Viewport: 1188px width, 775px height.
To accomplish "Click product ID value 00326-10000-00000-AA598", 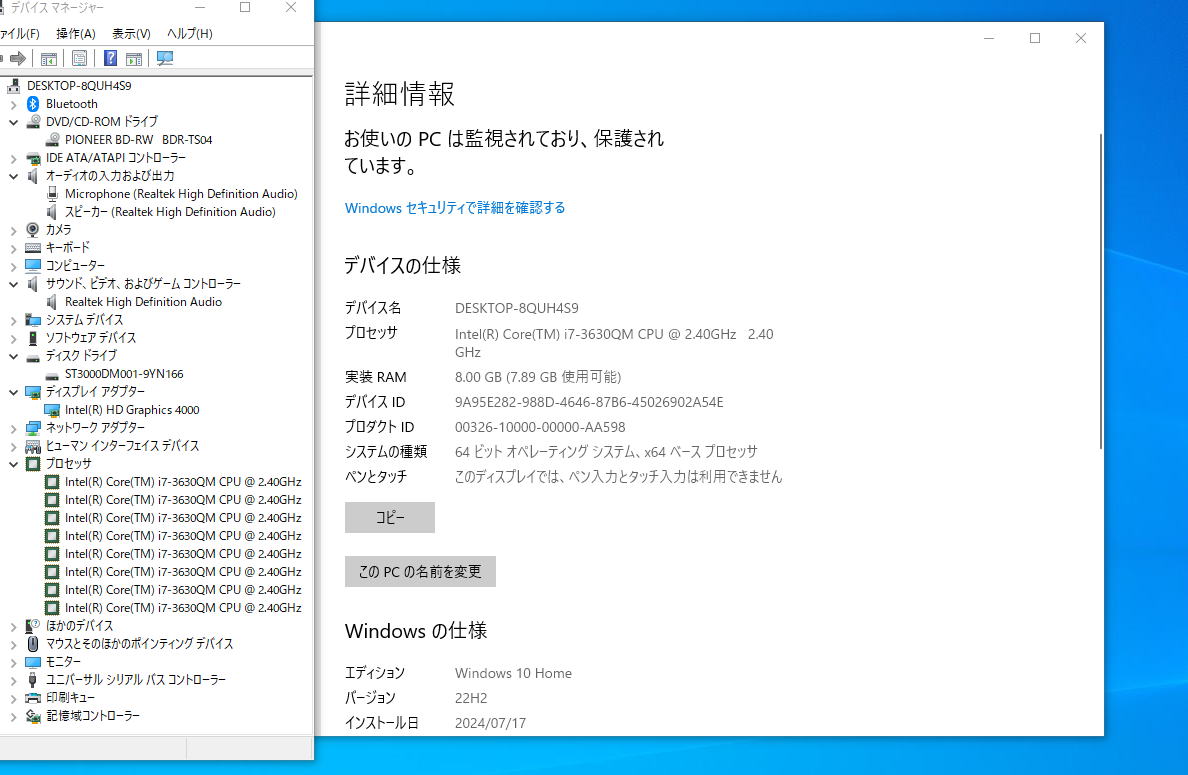I will coord(539,427).
